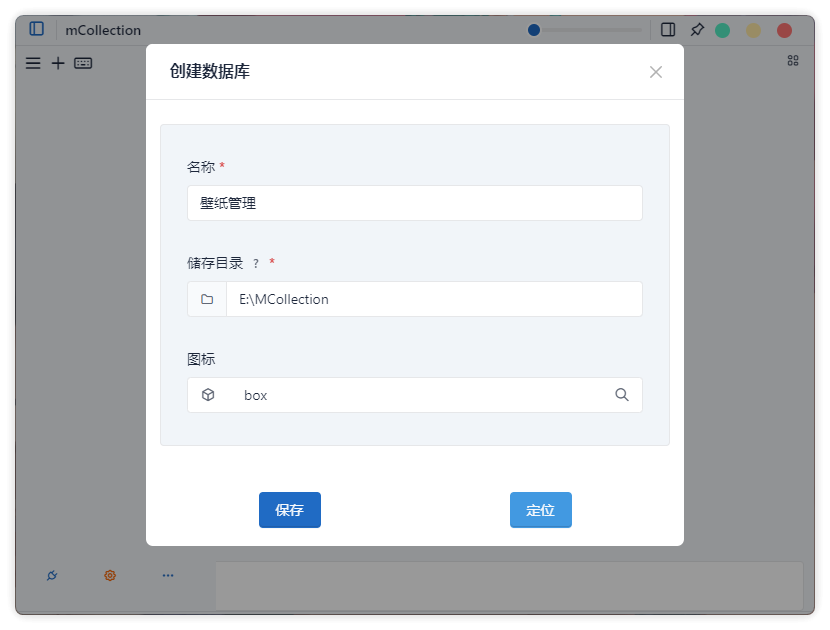Click the 图标 label
The width and height of the screenshot is (830, 630).
pos(201,359)
